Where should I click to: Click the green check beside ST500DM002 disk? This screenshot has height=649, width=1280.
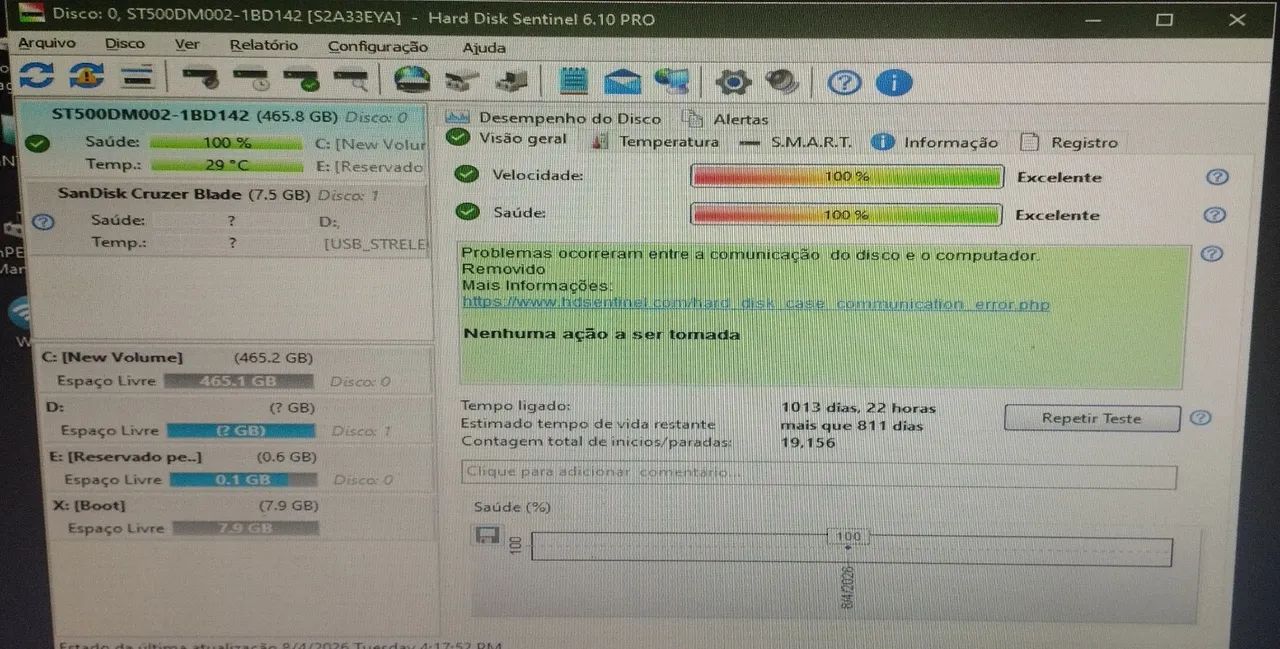click(x=38, y=143)
